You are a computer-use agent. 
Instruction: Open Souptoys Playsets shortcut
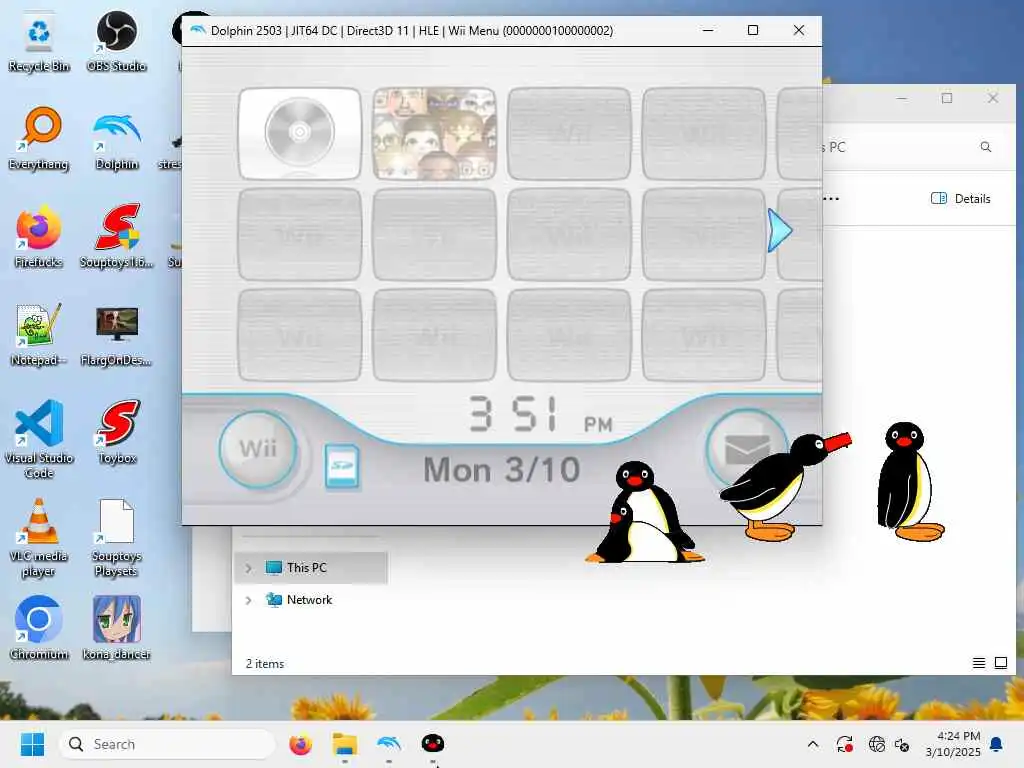[x=117, y=537]
